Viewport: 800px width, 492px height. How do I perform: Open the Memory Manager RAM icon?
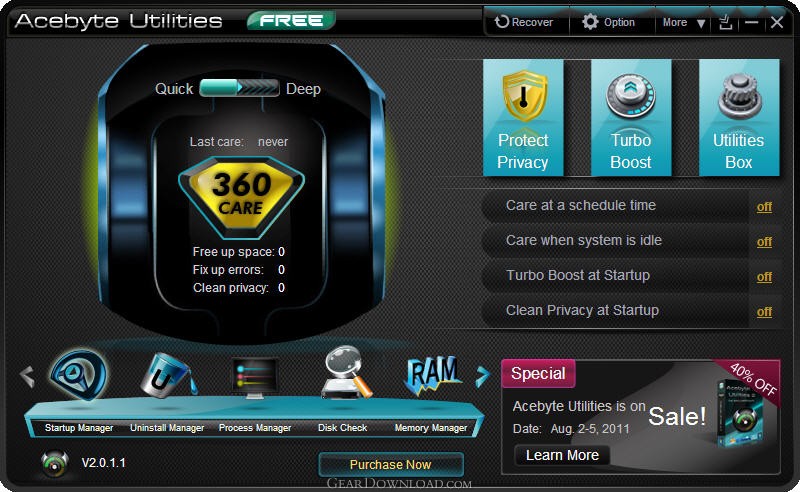[433, 376]
